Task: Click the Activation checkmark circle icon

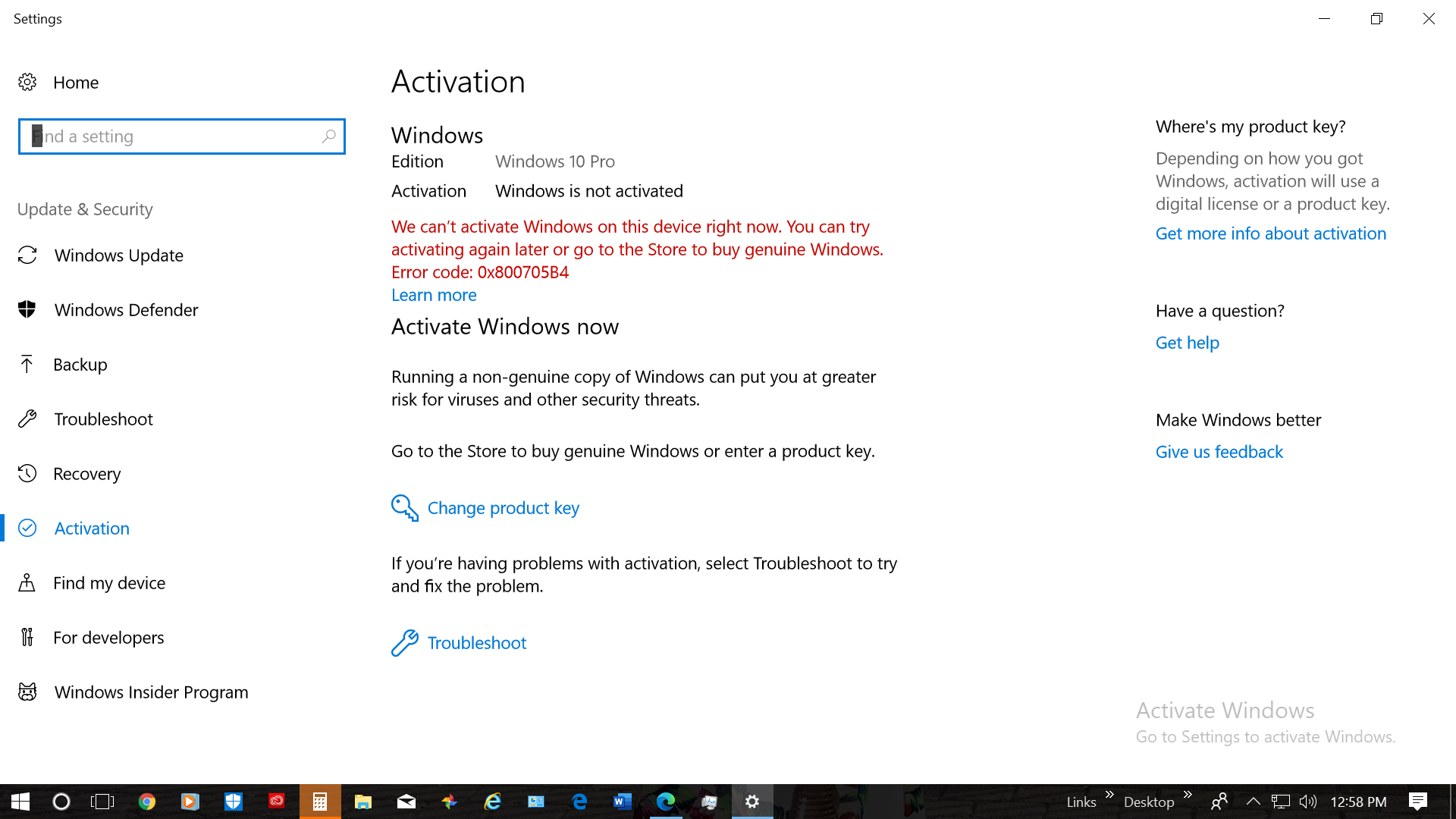Action: 27,528
